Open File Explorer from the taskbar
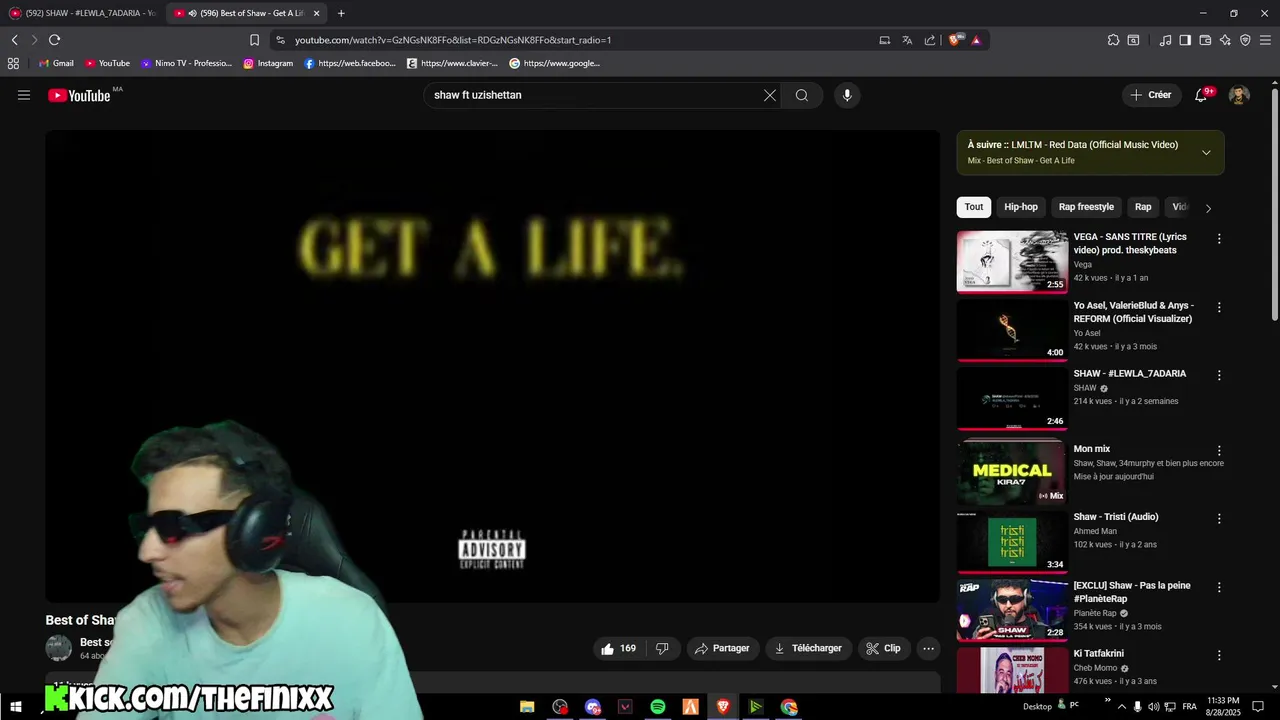The height and width of the screenshot is (720, 1280). tap(527, 707)
